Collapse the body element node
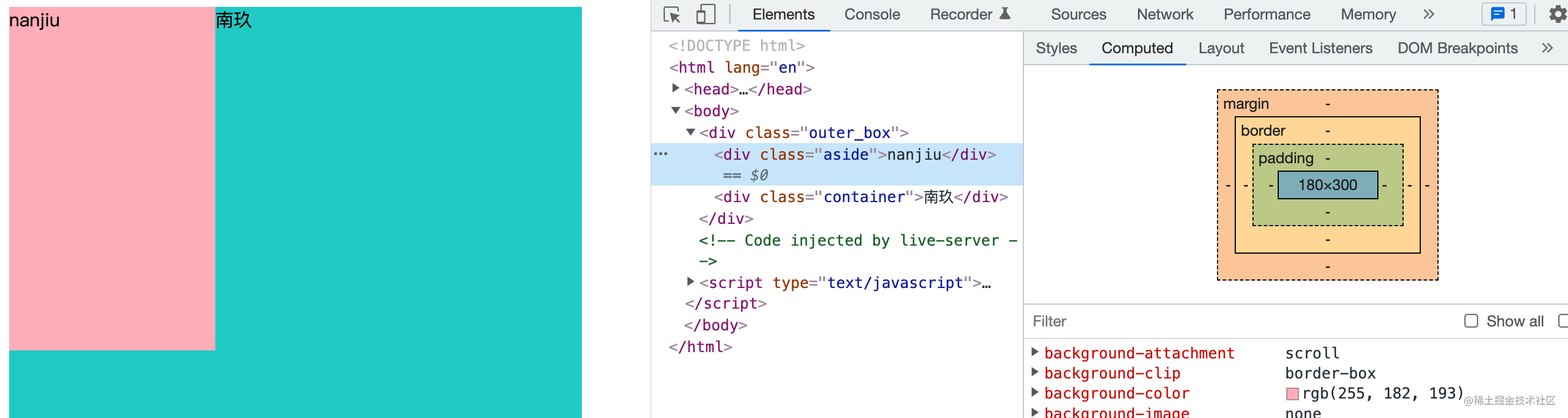Viewport: 1568px width, 418px height. 675,110
